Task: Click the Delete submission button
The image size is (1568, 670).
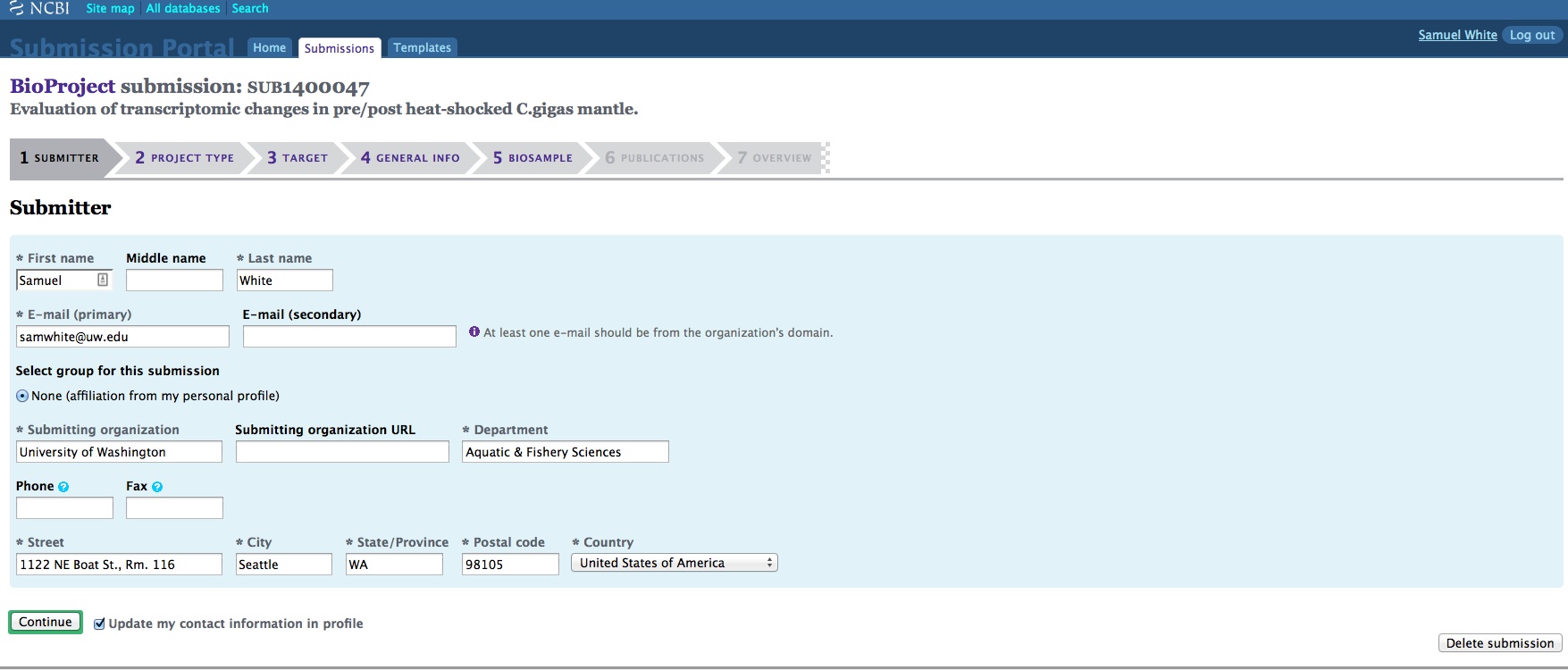Action: coord(1499,643)
